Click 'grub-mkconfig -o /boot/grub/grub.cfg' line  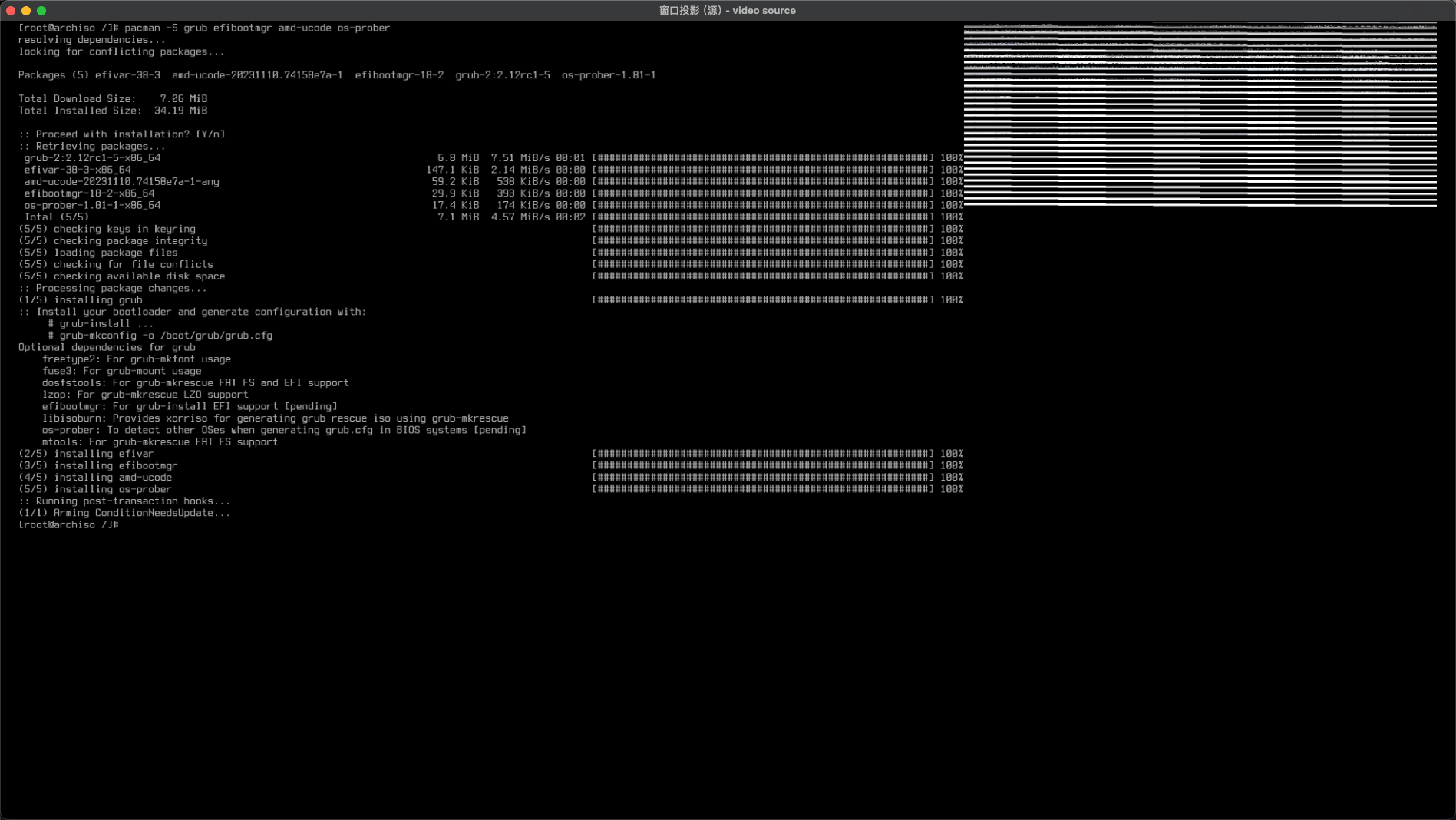[x=160, y=336]
